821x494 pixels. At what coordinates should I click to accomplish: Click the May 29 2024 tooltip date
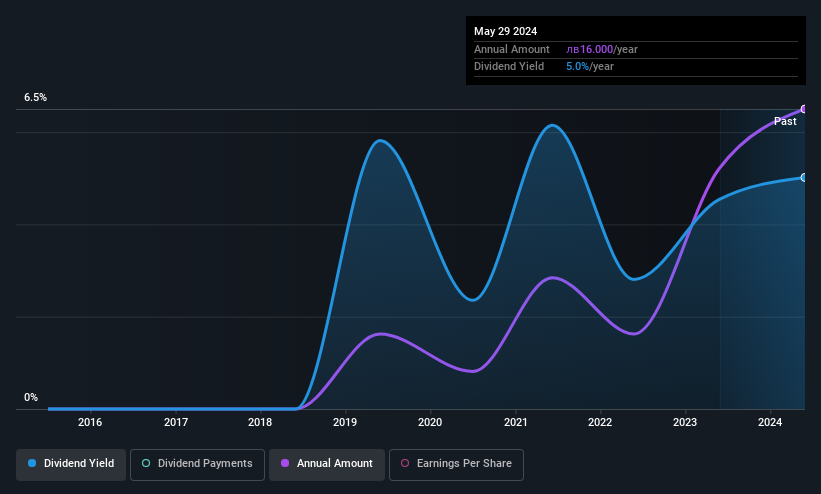click(505, 31)
